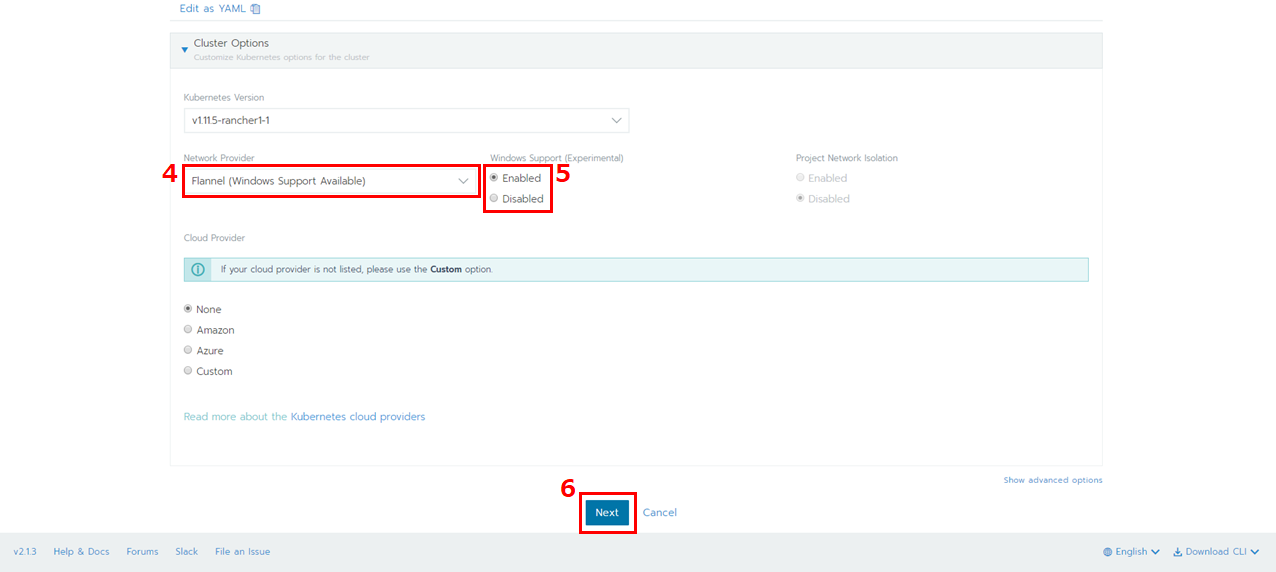
Task: Open the Network Provider Flannel dropdown
Action: coord(331,181)
